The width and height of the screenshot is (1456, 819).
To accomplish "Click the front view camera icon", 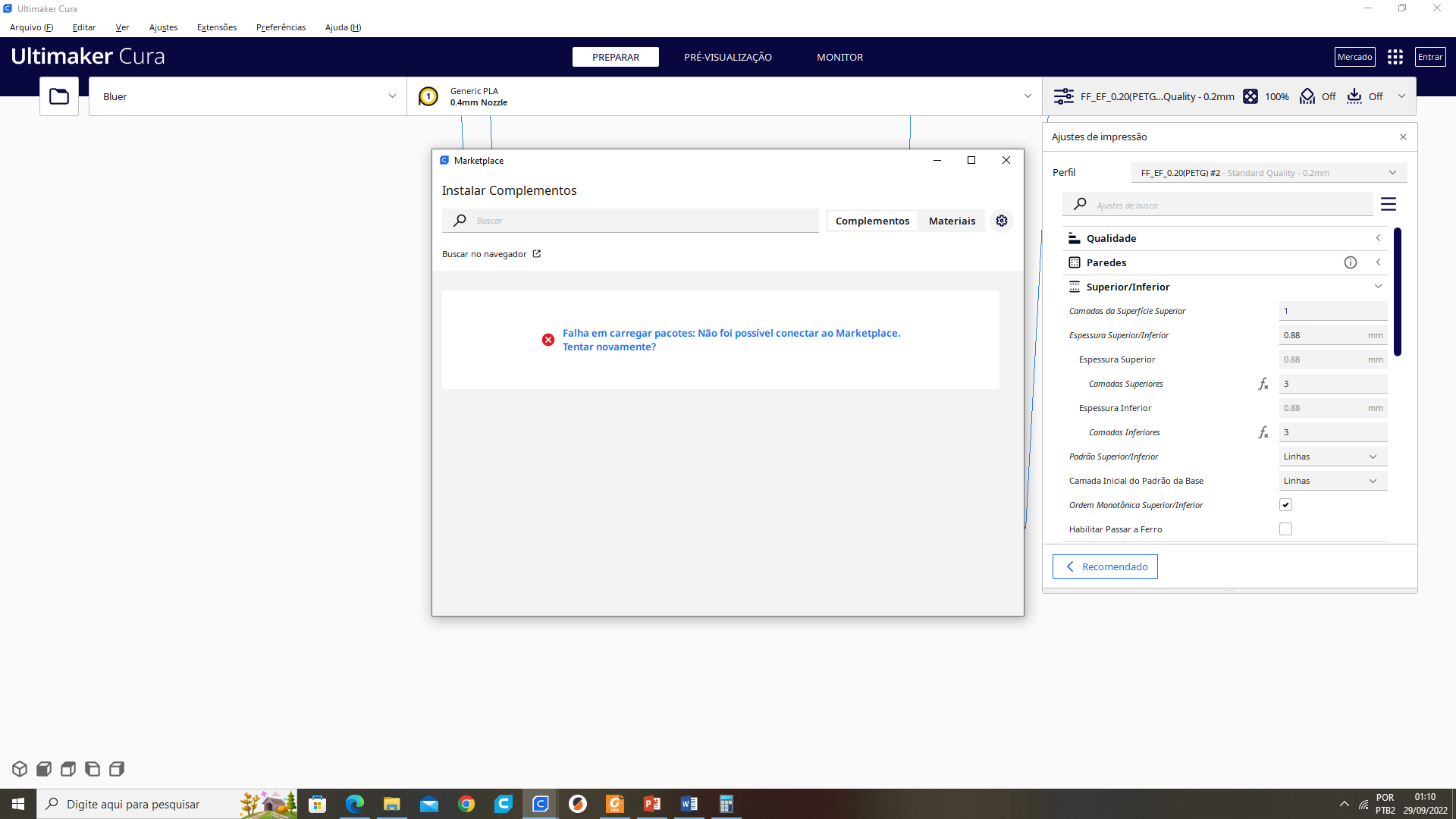I will (x=44, y=769).
